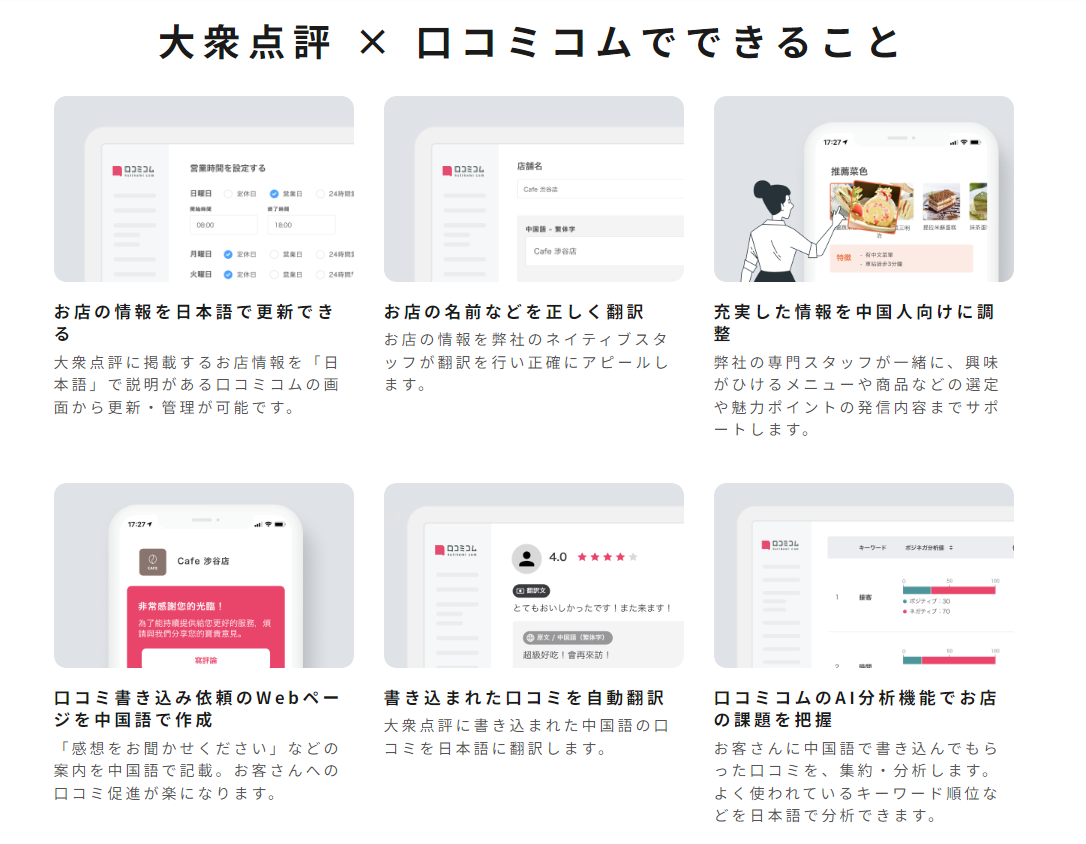Click the 18:00 end time field
This screenshot has width=1086, height=844.
click(x=301, y=225)
